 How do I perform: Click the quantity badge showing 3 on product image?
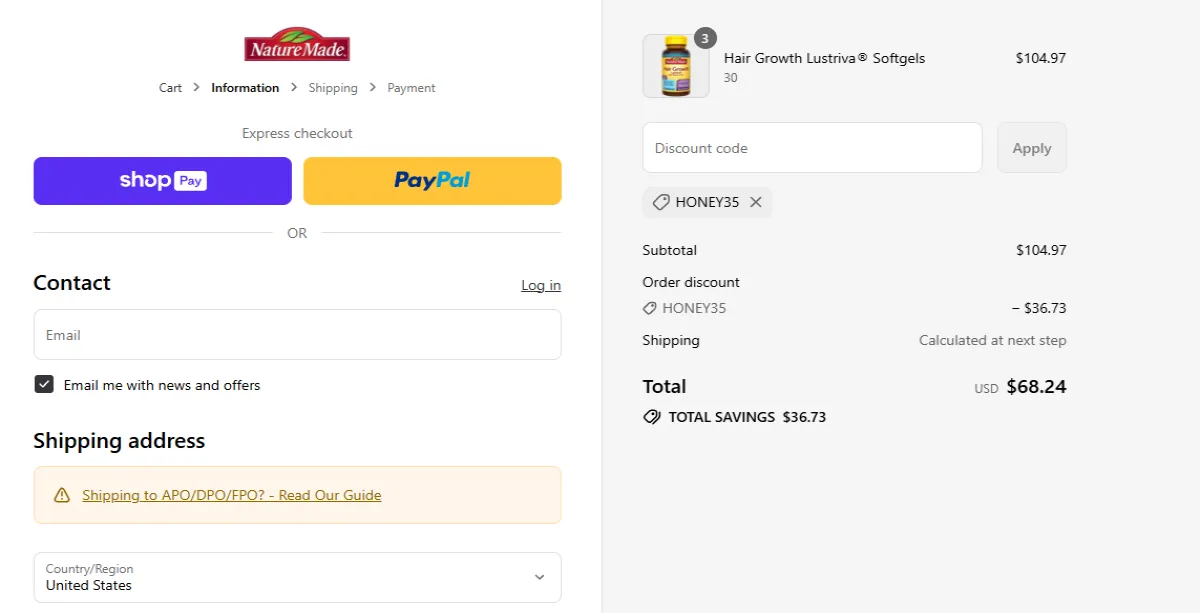[703, 37]
